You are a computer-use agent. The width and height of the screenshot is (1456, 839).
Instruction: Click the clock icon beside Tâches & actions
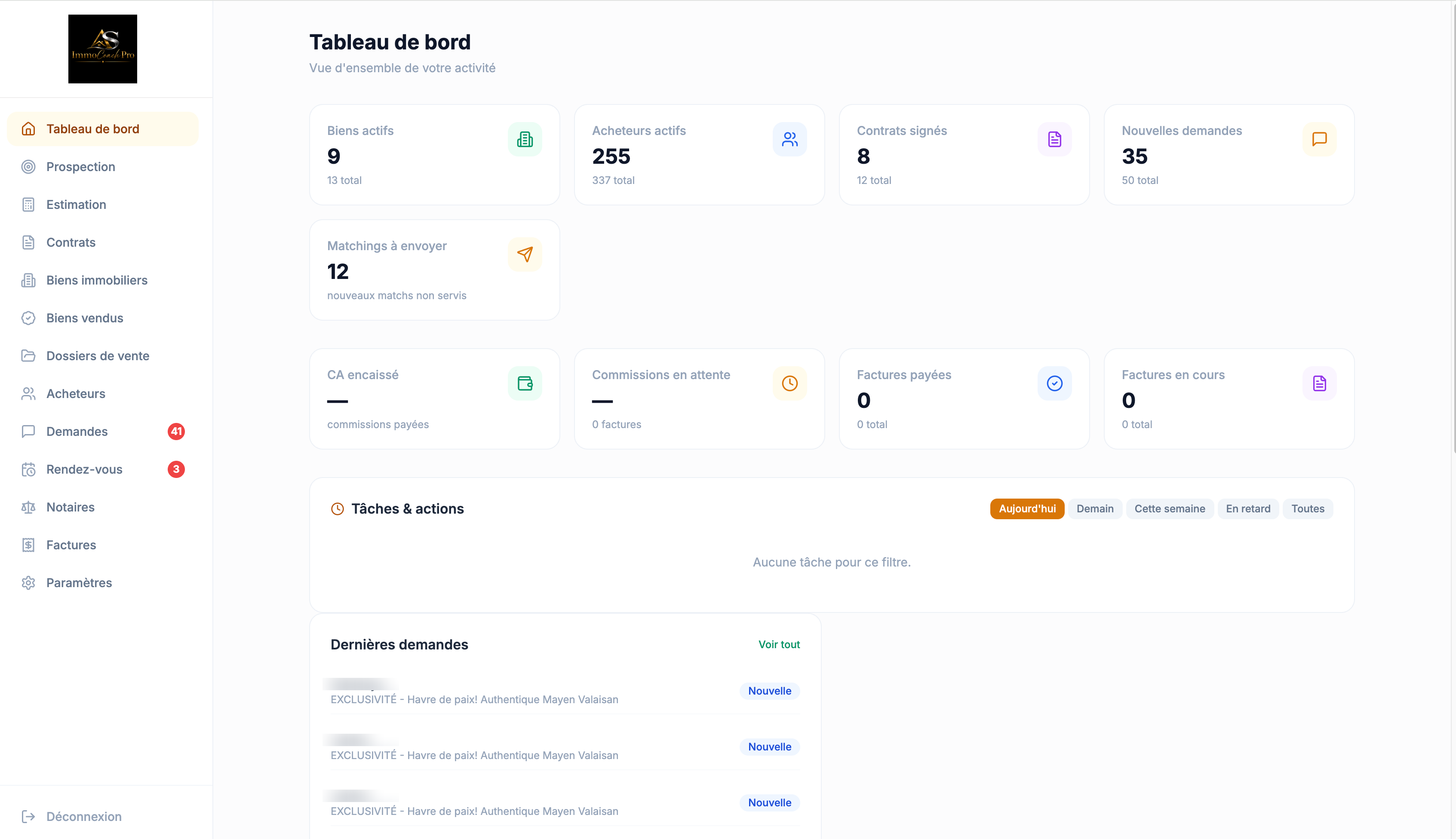click(337, 509)
